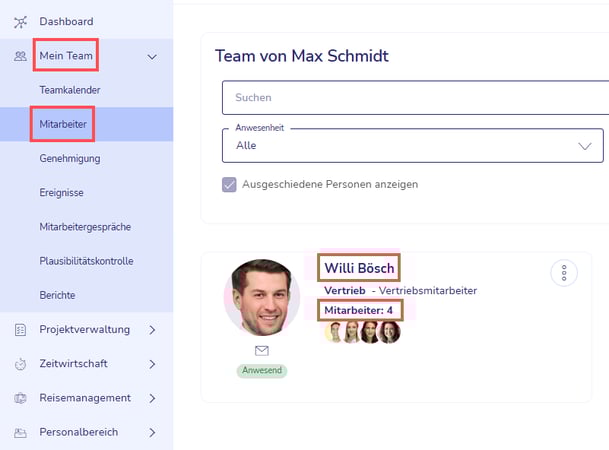Click Willi Bösch's profile photo

[262, 296]
